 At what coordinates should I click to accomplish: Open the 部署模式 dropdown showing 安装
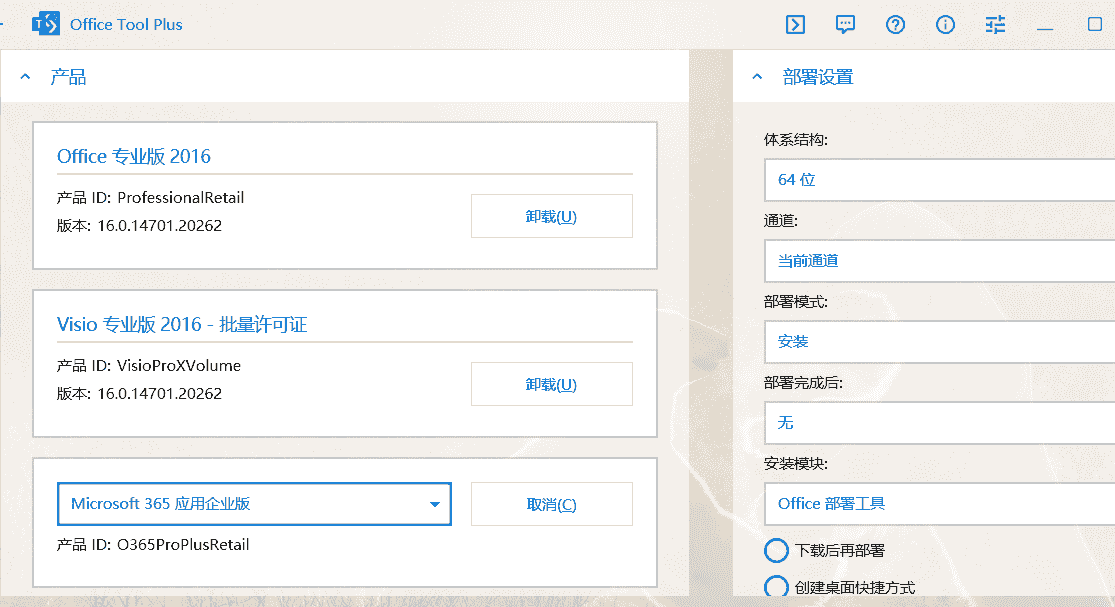[939, 342]
